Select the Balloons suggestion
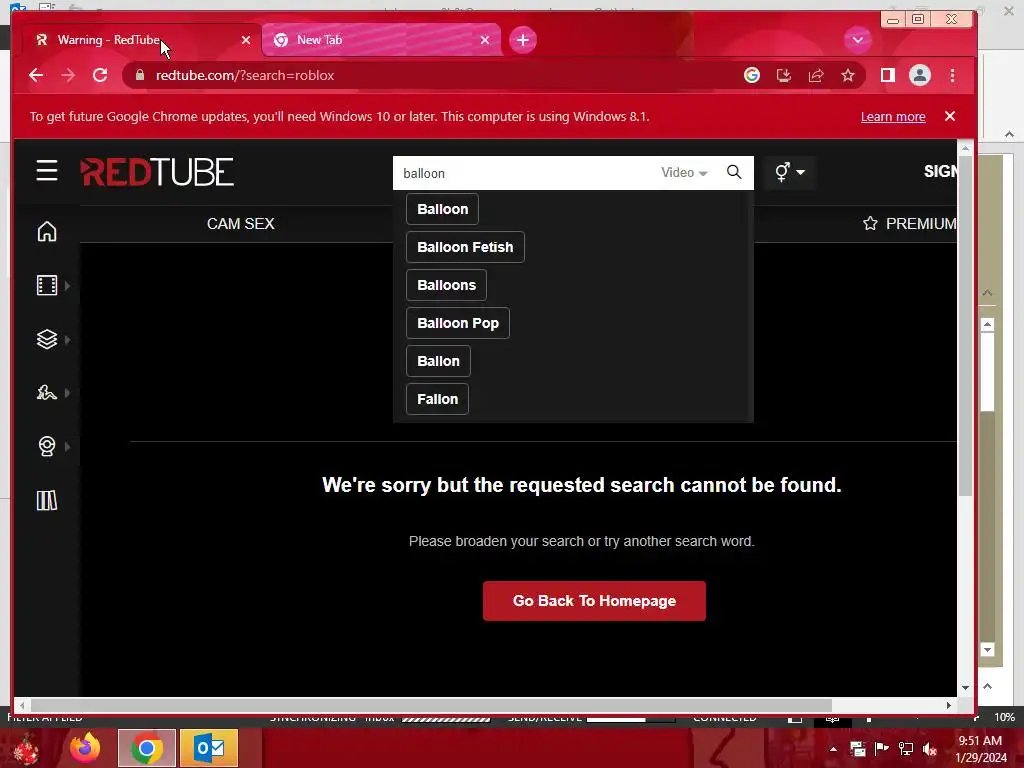The width and height of the screenshot is (1024, 768). (446, 285)
